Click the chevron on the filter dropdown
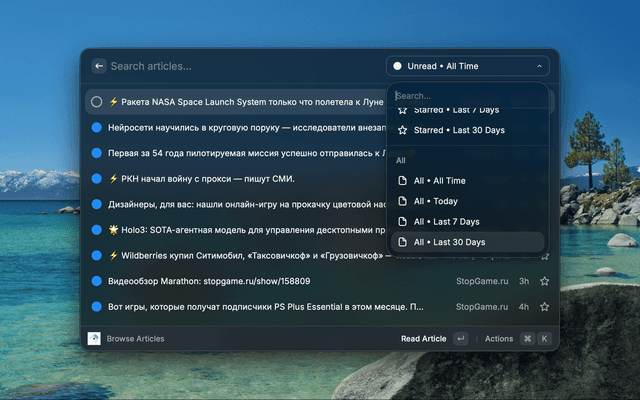 [x=539, y=66]
